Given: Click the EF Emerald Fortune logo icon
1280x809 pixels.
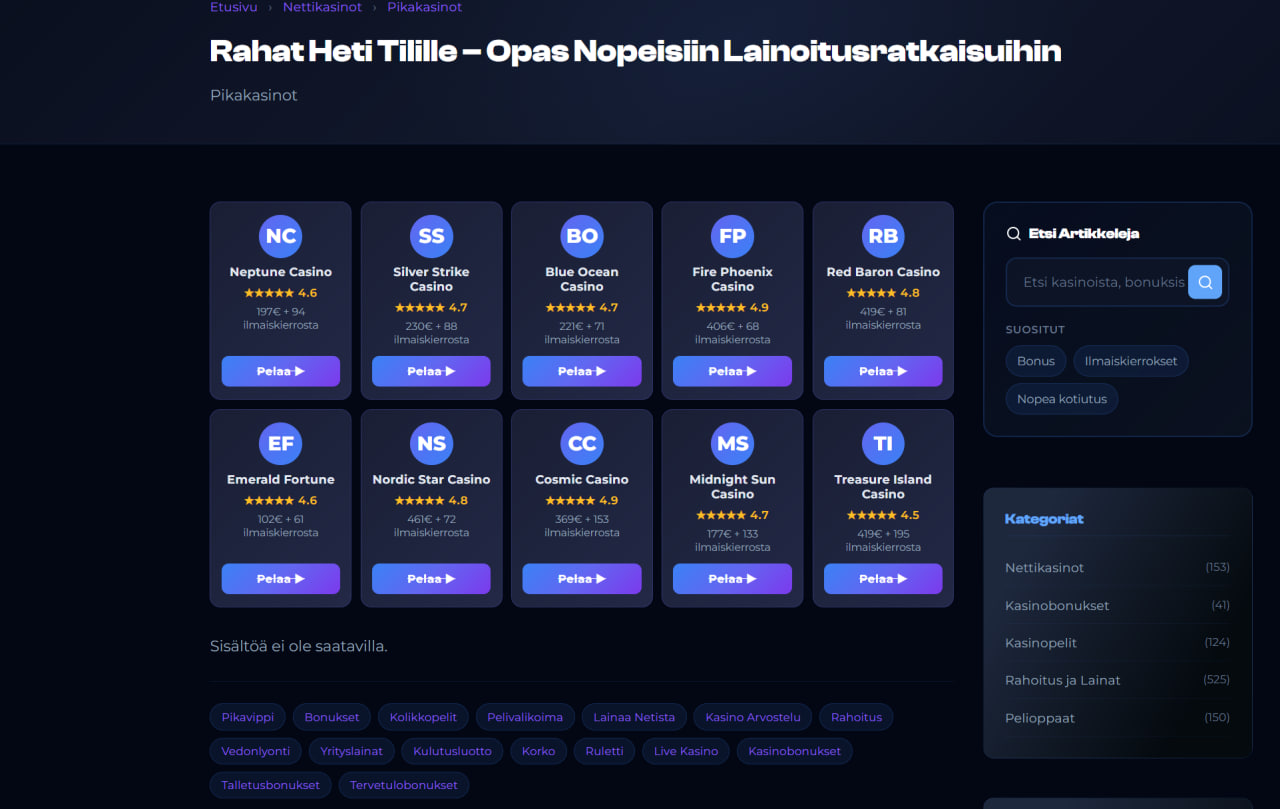Looking at the screenshot, I should 280,444.
